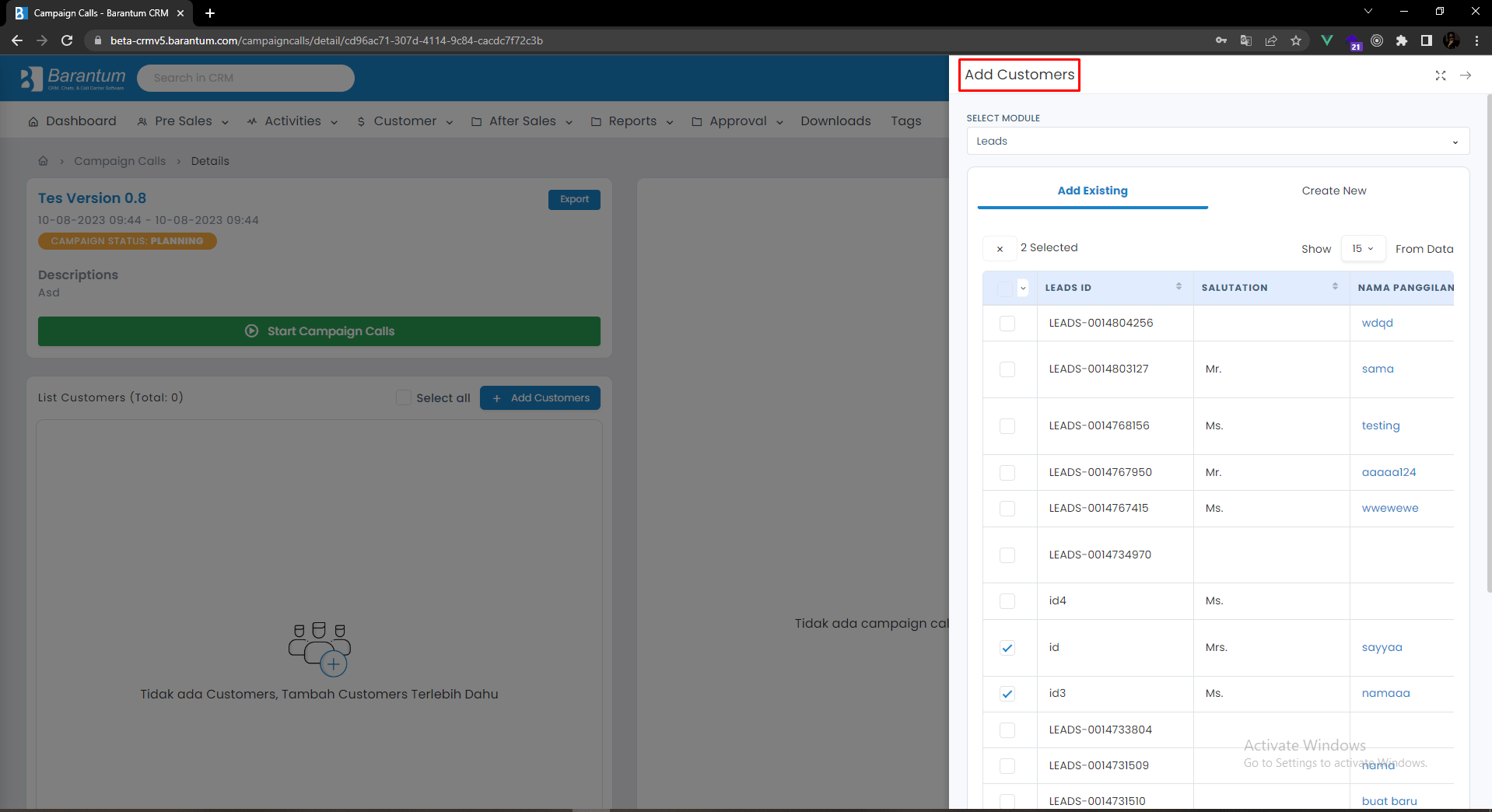Expand the Pre Sales menu
Image resolution: width=1492 pixels, height=812 pixels.
tap(184, 121)
